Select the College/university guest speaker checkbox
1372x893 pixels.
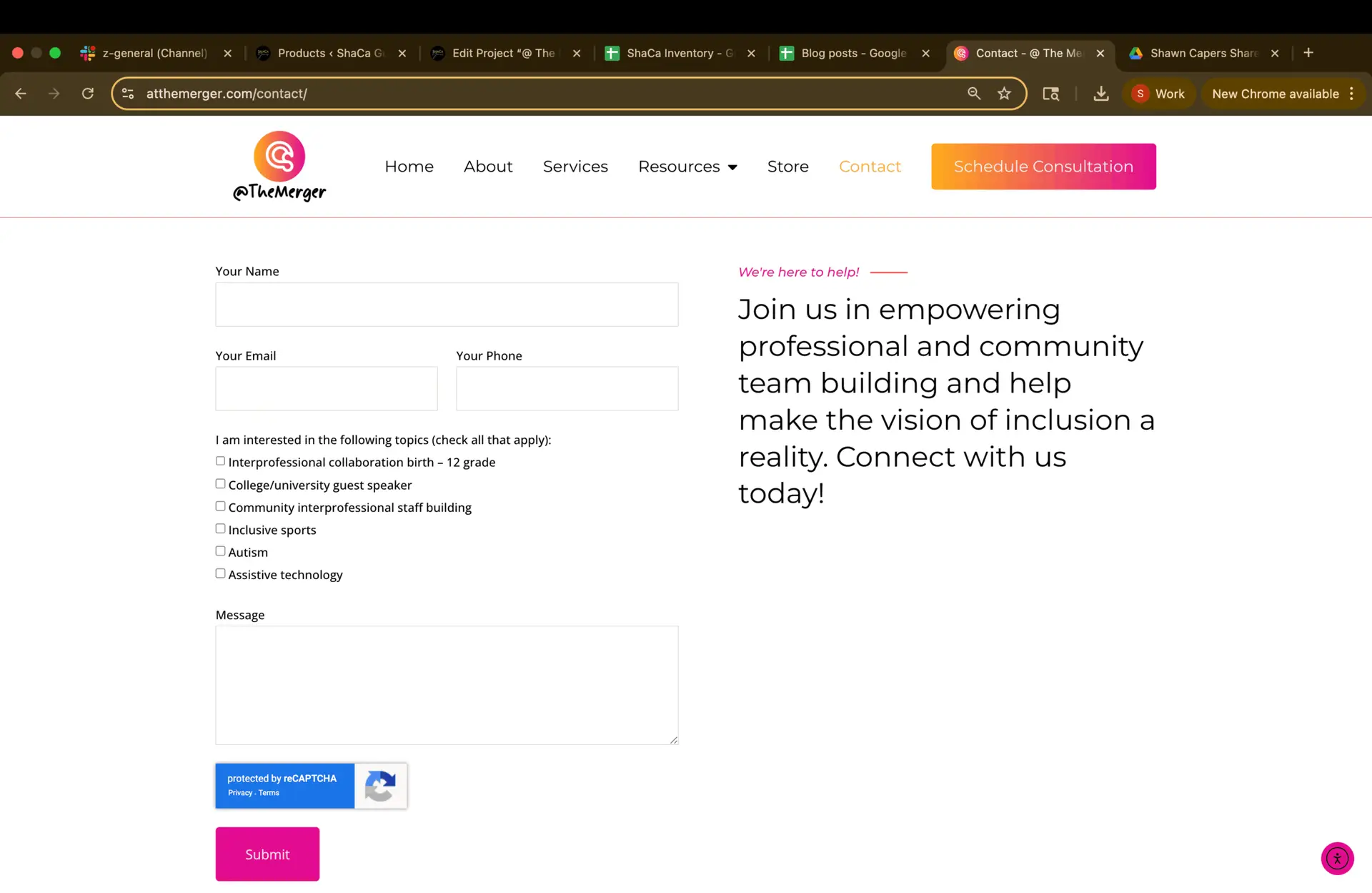pos(221,484)
